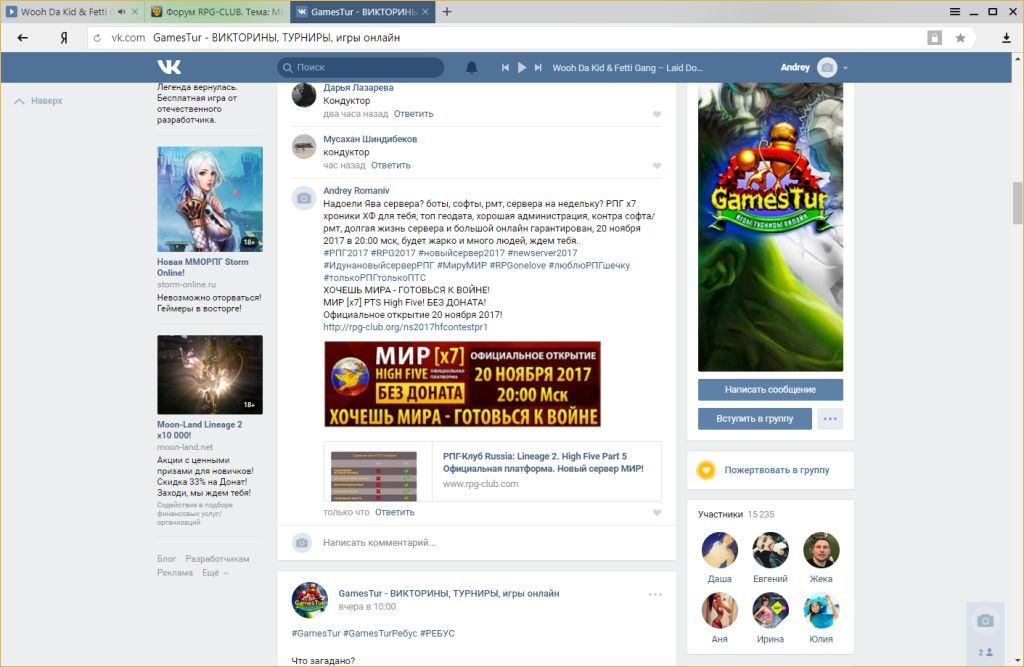
Task: Click the page protection icon in address bar
Action: [x=935, y=38]
